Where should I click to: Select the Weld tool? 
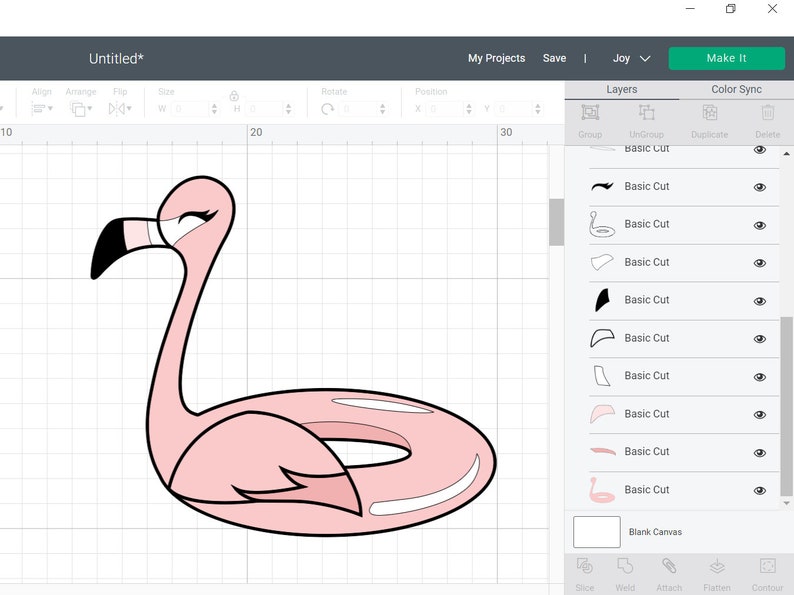625,566
